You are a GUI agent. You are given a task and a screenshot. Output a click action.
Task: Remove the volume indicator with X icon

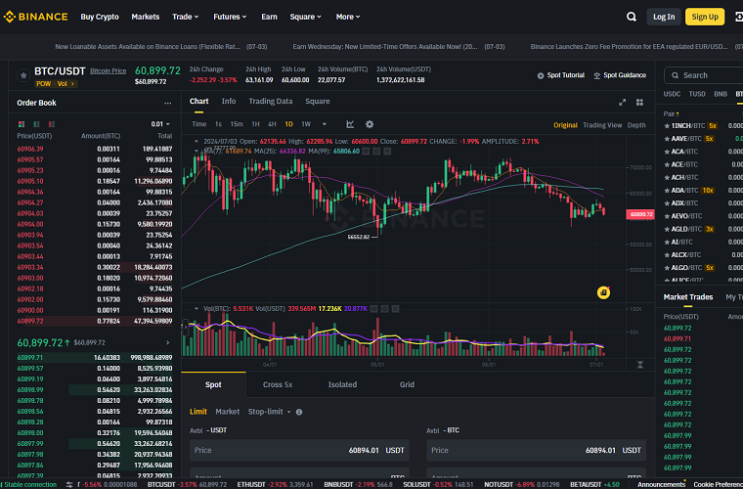[395, 309]
